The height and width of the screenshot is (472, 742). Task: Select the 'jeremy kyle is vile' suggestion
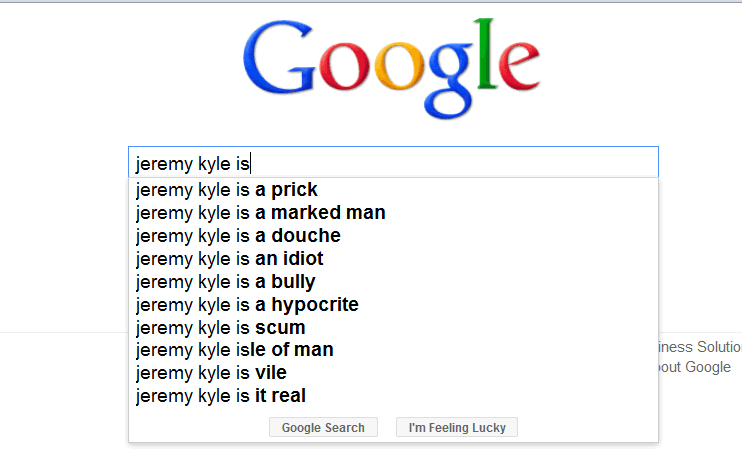click(393, 373)
